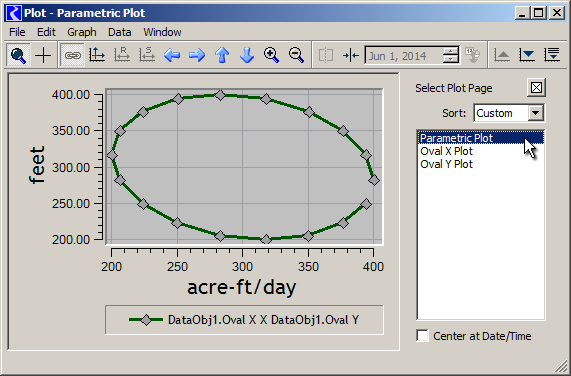Enable Center at Date/Time checkbox
The image size is (571, 376).
pos(422,336)
